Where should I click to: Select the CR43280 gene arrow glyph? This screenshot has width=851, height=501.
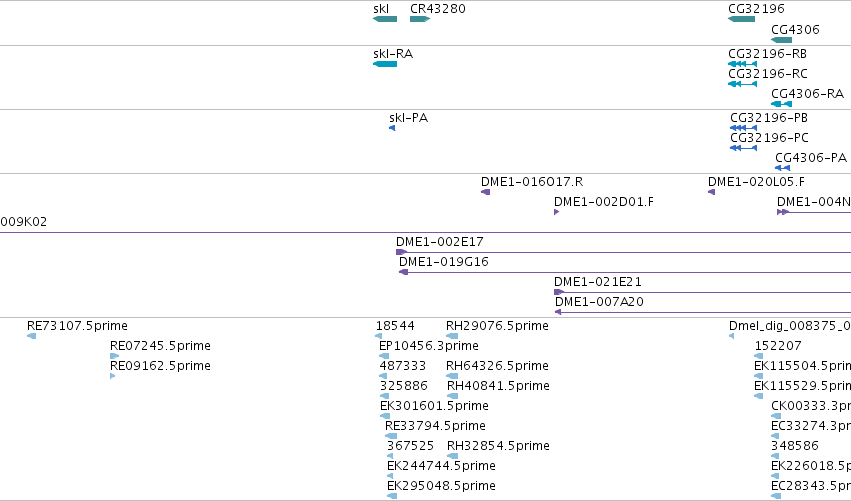click(x=420, y=19)
